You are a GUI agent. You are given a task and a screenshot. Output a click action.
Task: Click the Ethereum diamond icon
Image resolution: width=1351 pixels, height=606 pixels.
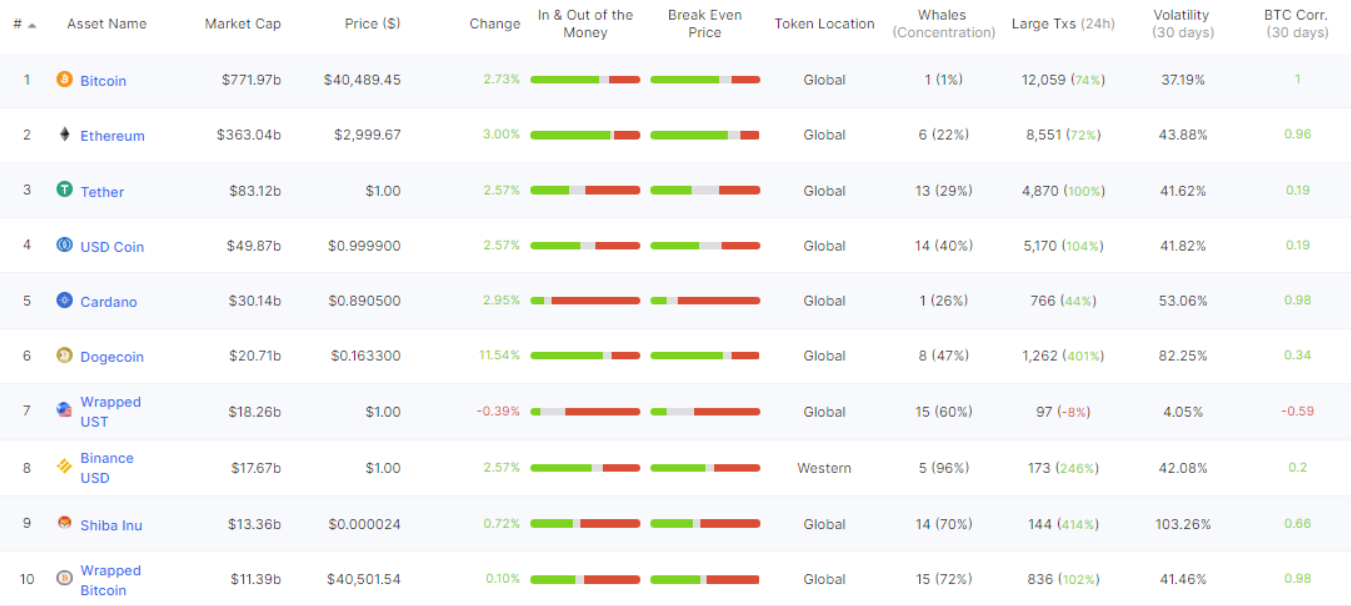[x=64, y=134]
